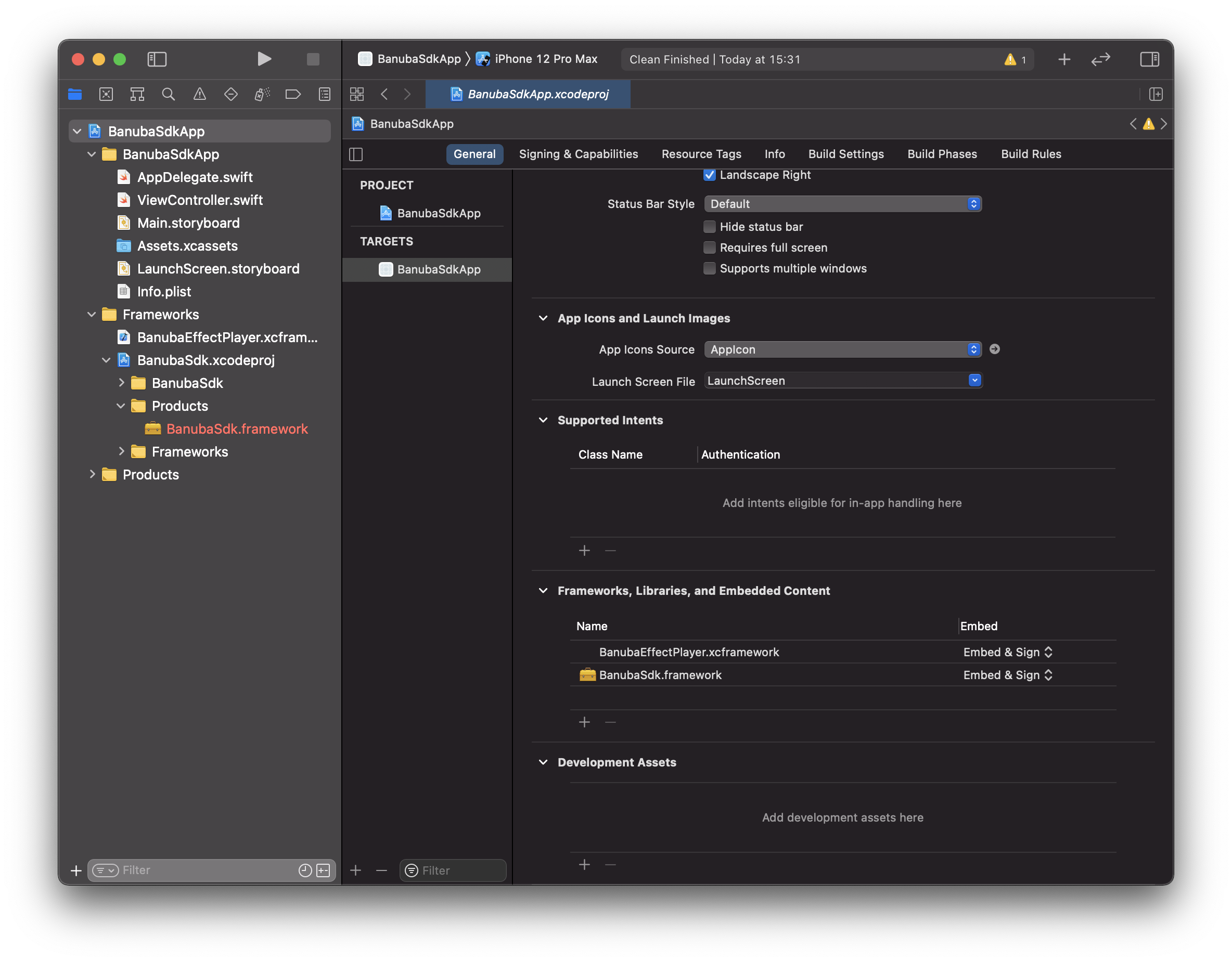Screen dimensions: 1232x962
Task: Uncheck Landscape Right orientation
Action: [x=709, y=175]
